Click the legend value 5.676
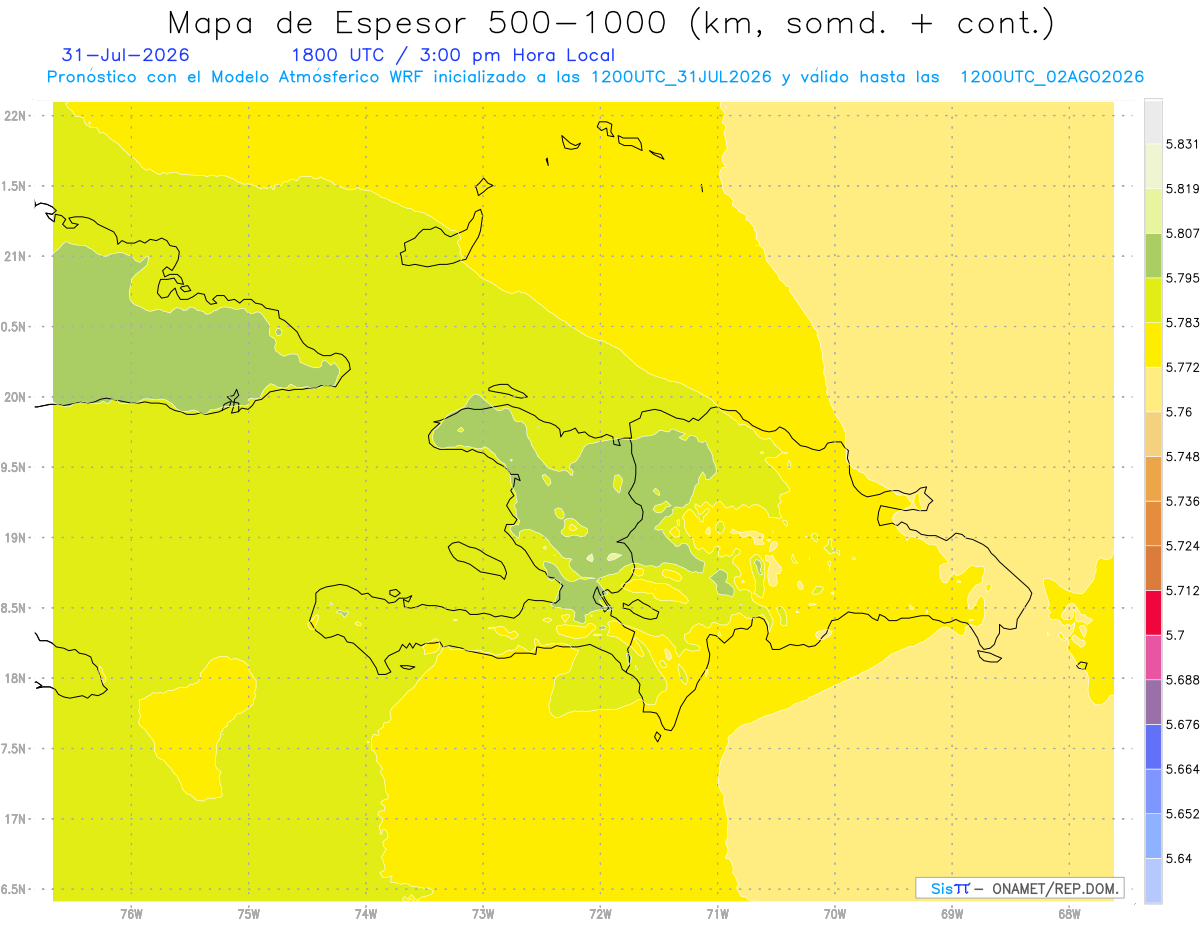This screenshot has height=927, width=1200. 1182,724
